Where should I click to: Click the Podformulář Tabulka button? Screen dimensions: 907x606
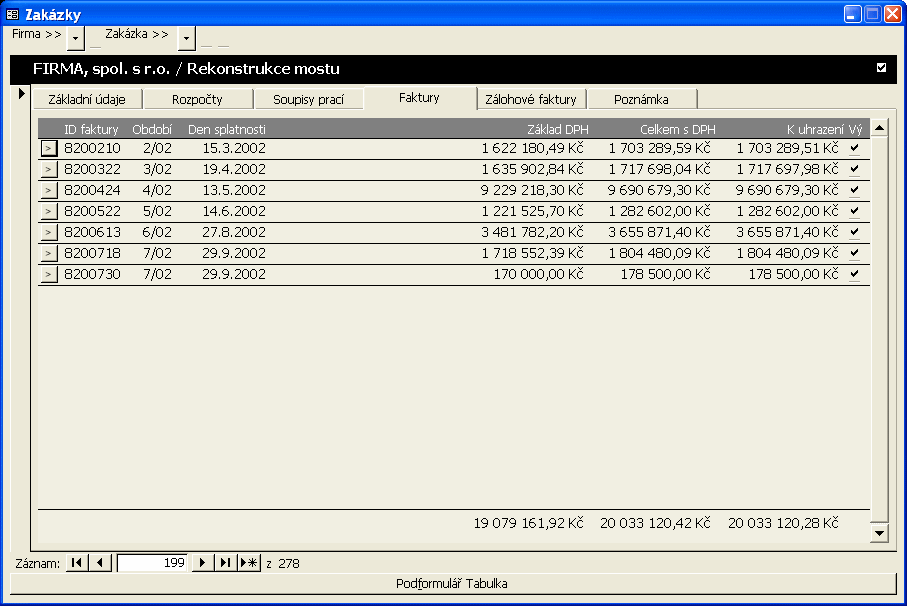click(x=456, y=583)
